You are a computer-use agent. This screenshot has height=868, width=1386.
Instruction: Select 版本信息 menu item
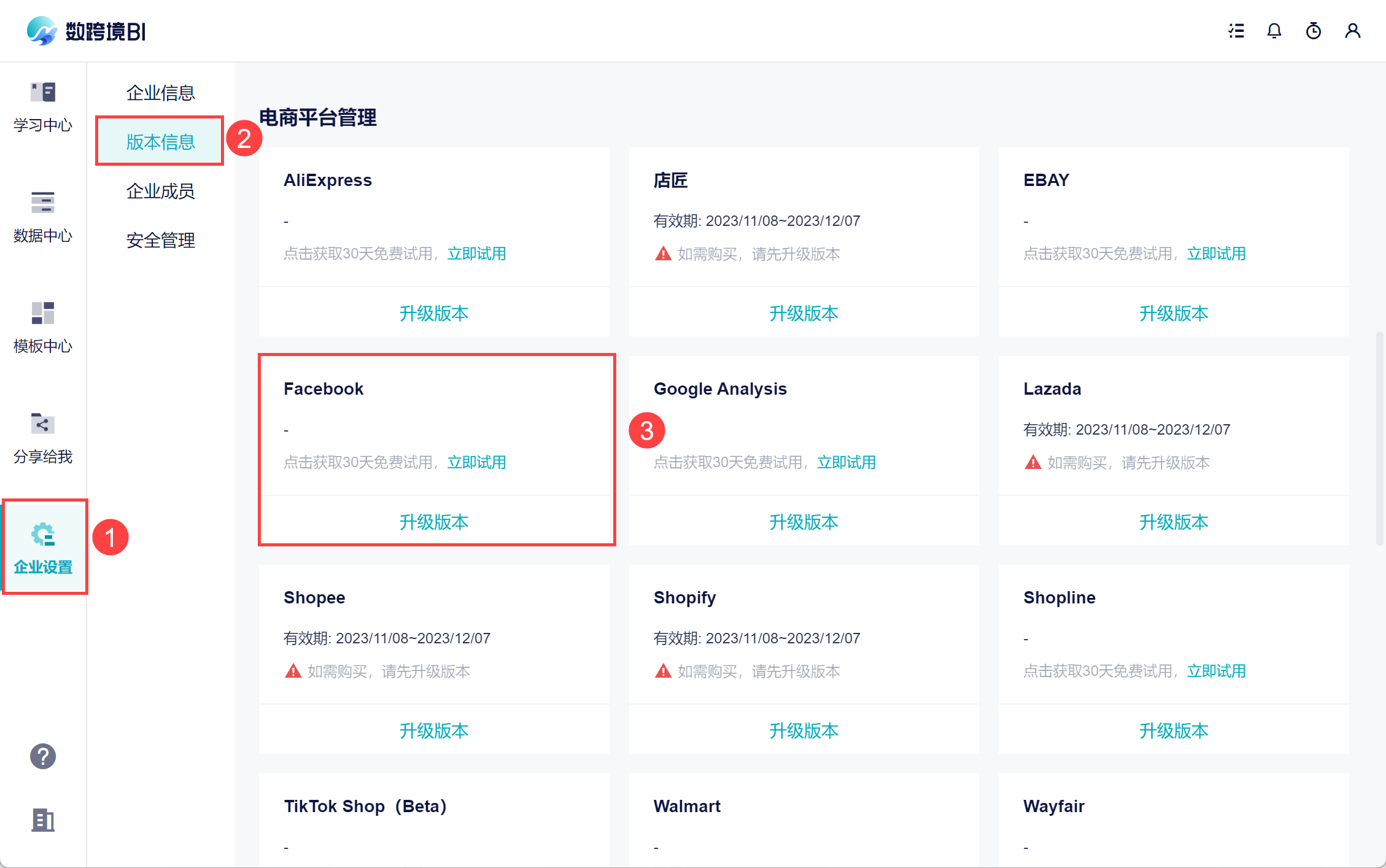[x=160, y=142]
